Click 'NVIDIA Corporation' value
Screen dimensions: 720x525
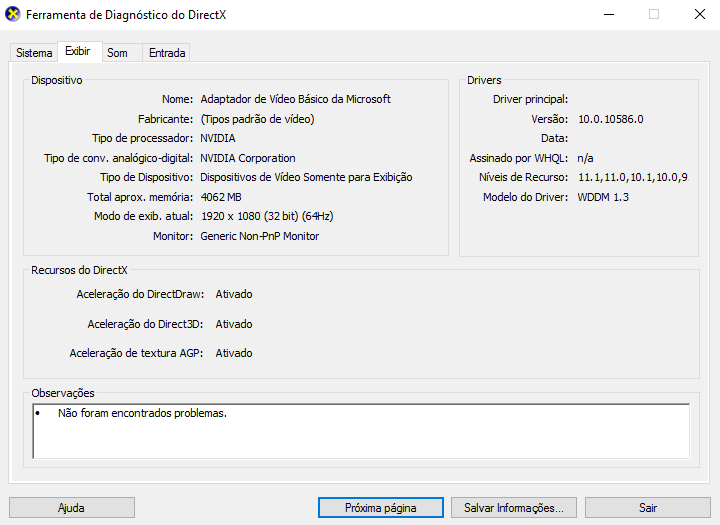(x=248, y=158)
